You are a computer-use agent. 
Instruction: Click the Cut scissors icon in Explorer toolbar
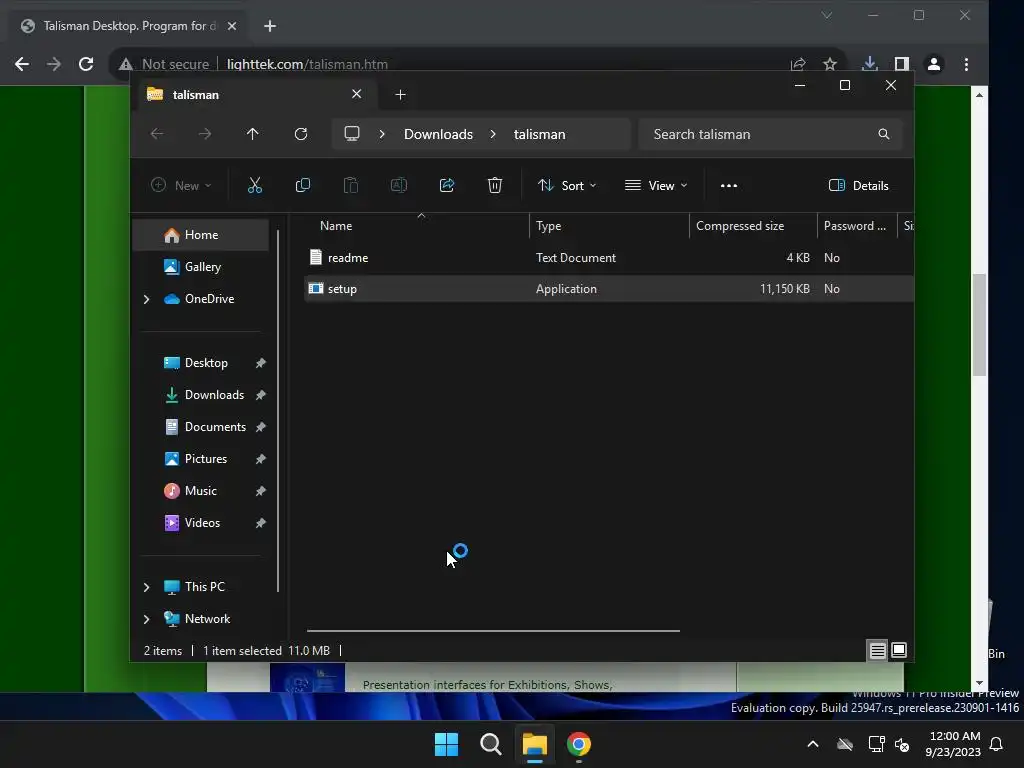click(255, 185)
